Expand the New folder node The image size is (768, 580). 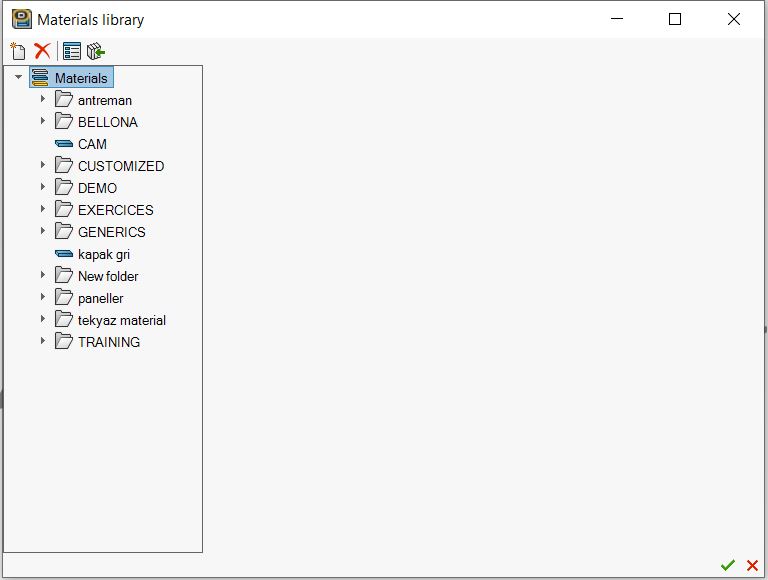tap(43, 275)
